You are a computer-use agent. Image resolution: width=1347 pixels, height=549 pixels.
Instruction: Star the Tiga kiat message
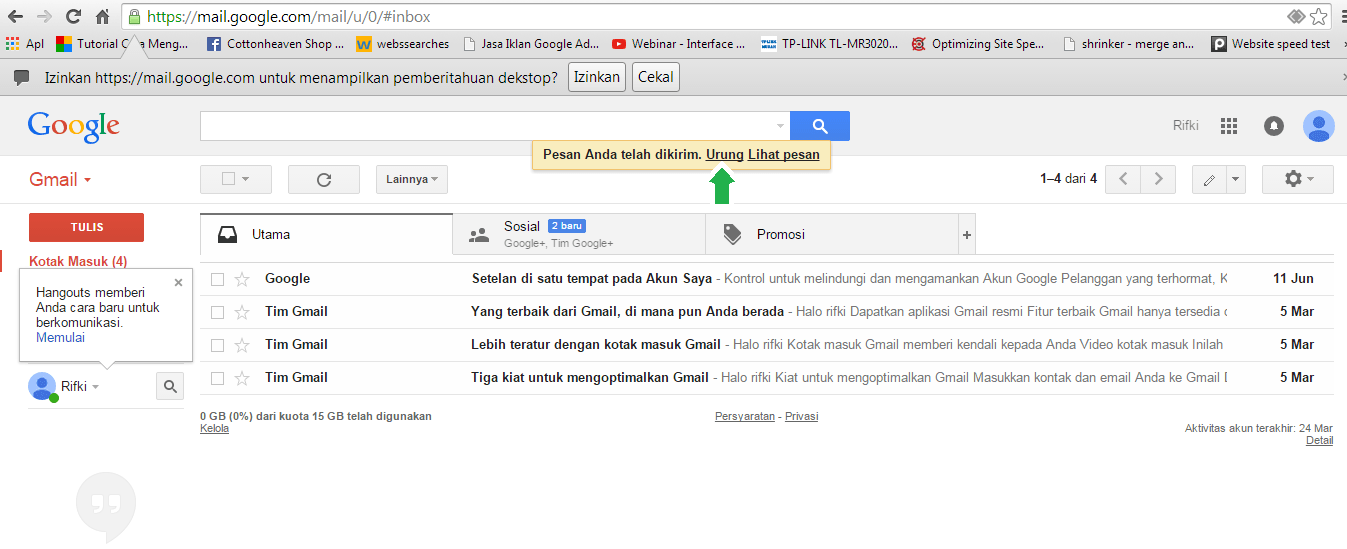tap(241, 378)
